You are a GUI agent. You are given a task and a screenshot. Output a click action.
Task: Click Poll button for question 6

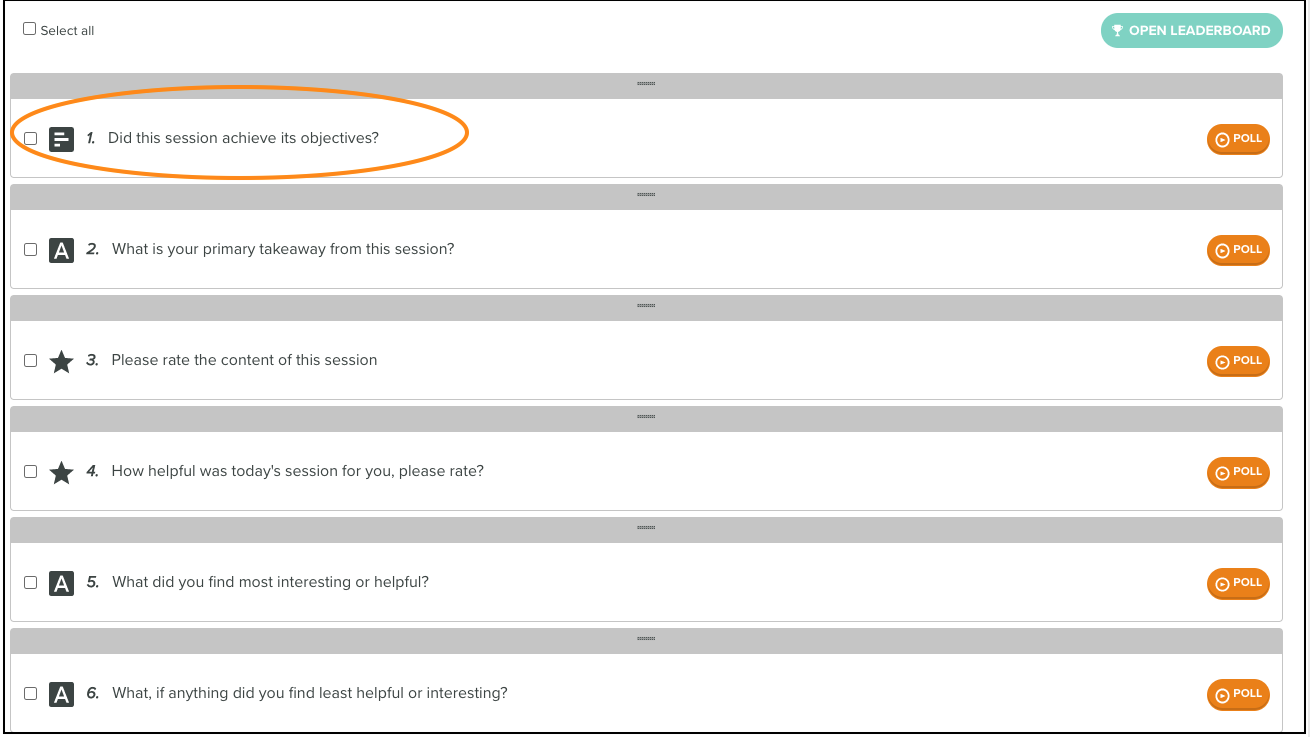1238,694
